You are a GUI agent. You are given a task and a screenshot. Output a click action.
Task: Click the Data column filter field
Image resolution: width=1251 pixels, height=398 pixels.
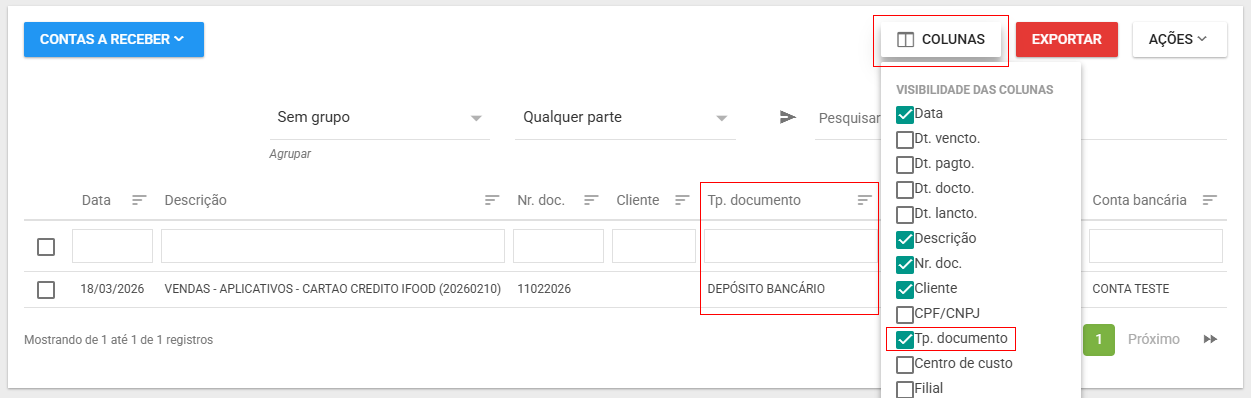coord(112,246)
